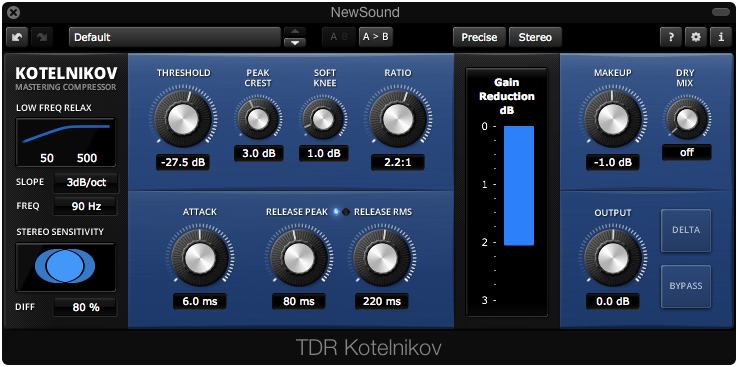This screenshot has height=367, width=738.
Task: Close the NewSound plugin window
Action: [x=15, y=12]
